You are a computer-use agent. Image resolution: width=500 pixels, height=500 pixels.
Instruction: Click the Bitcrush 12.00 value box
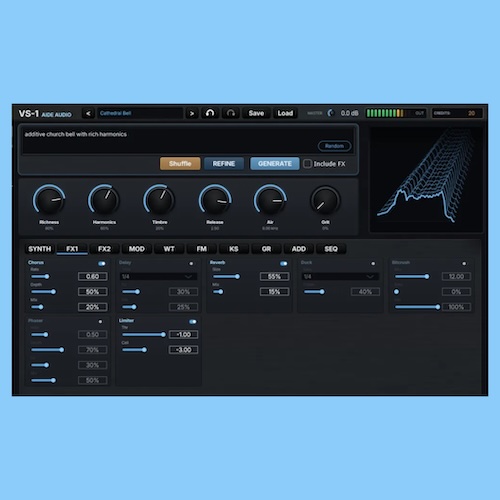[x=456, y=276]
